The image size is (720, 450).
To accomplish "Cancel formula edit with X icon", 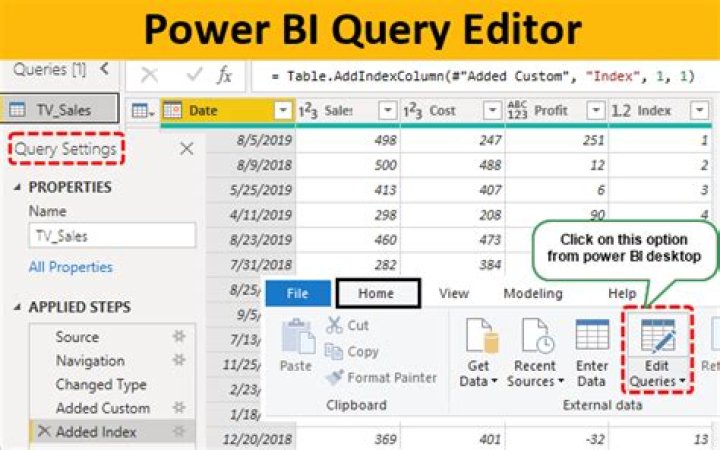I will (149, 74).
